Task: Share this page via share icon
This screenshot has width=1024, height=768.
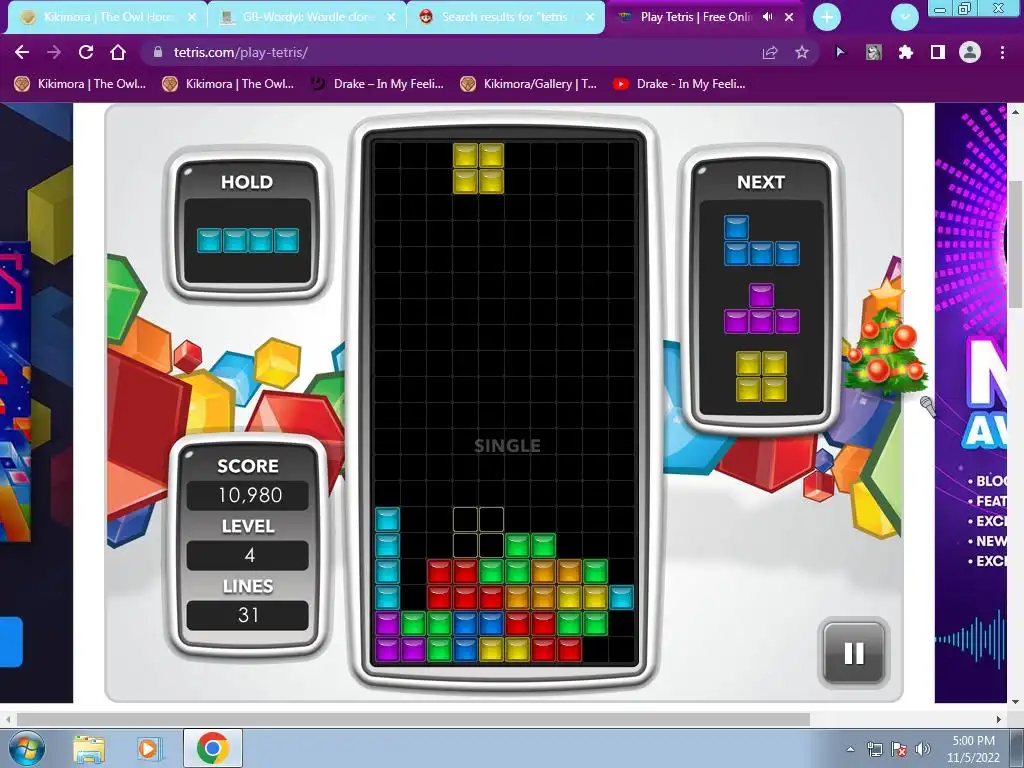Action: click(x=770, y=52)
